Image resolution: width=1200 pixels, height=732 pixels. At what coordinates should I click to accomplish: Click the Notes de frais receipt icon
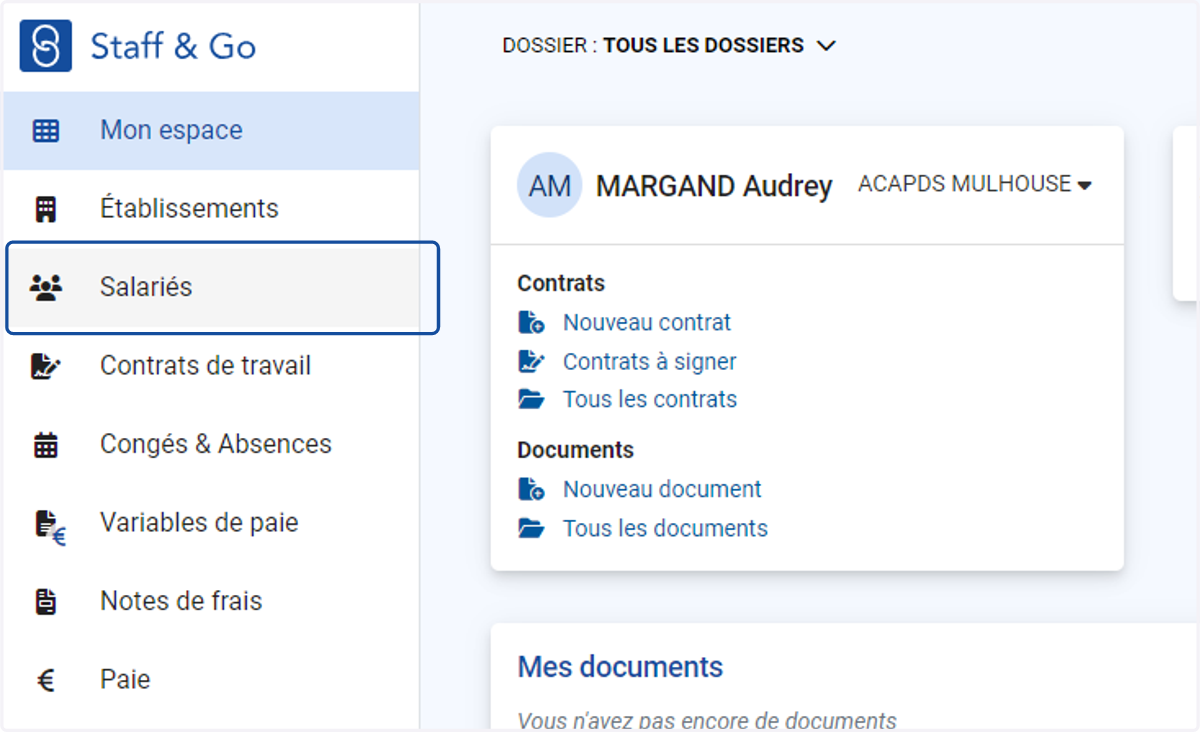tap(46, 601)
